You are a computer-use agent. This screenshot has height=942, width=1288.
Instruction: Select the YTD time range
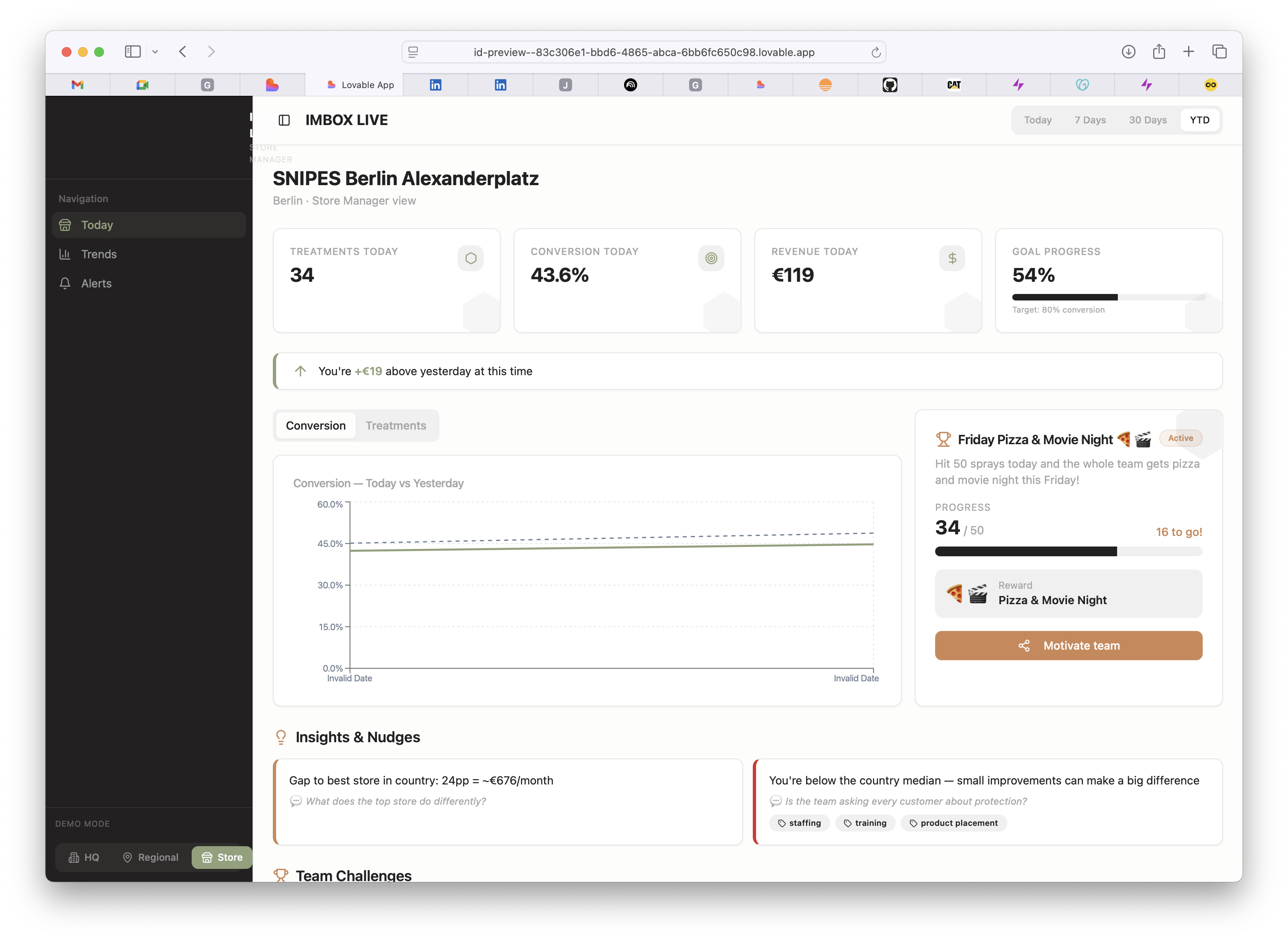pyautogui.click(x=1199, y=120)
